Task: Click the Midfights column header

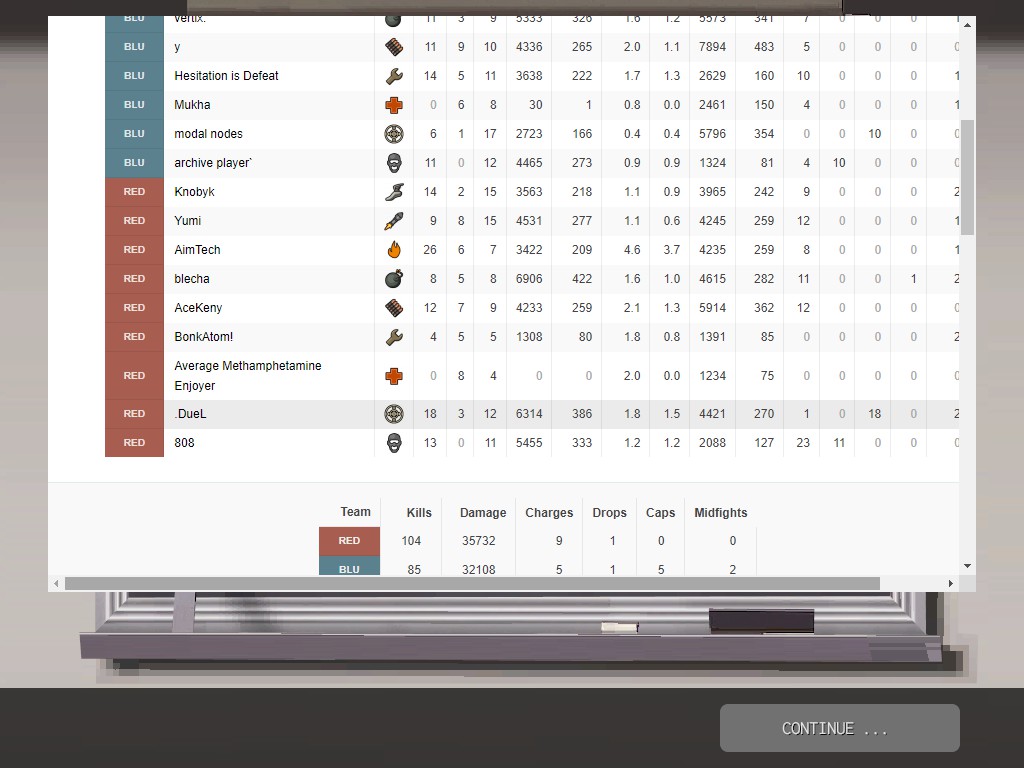Action: coord(720,513)
